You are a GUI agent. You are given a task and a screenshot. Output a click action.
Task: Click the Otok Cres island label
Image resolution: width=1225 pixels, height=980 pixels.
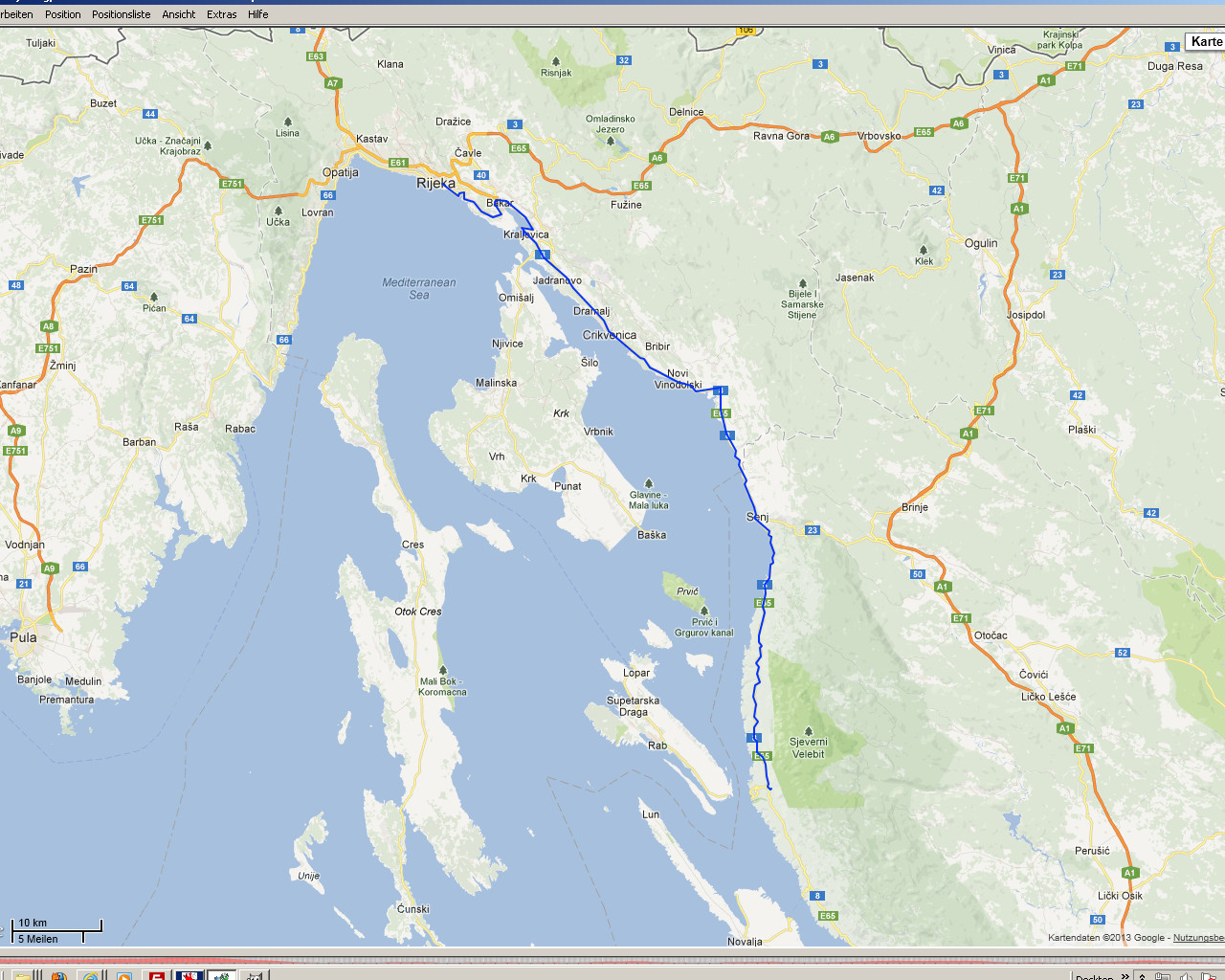pos(418,612)
